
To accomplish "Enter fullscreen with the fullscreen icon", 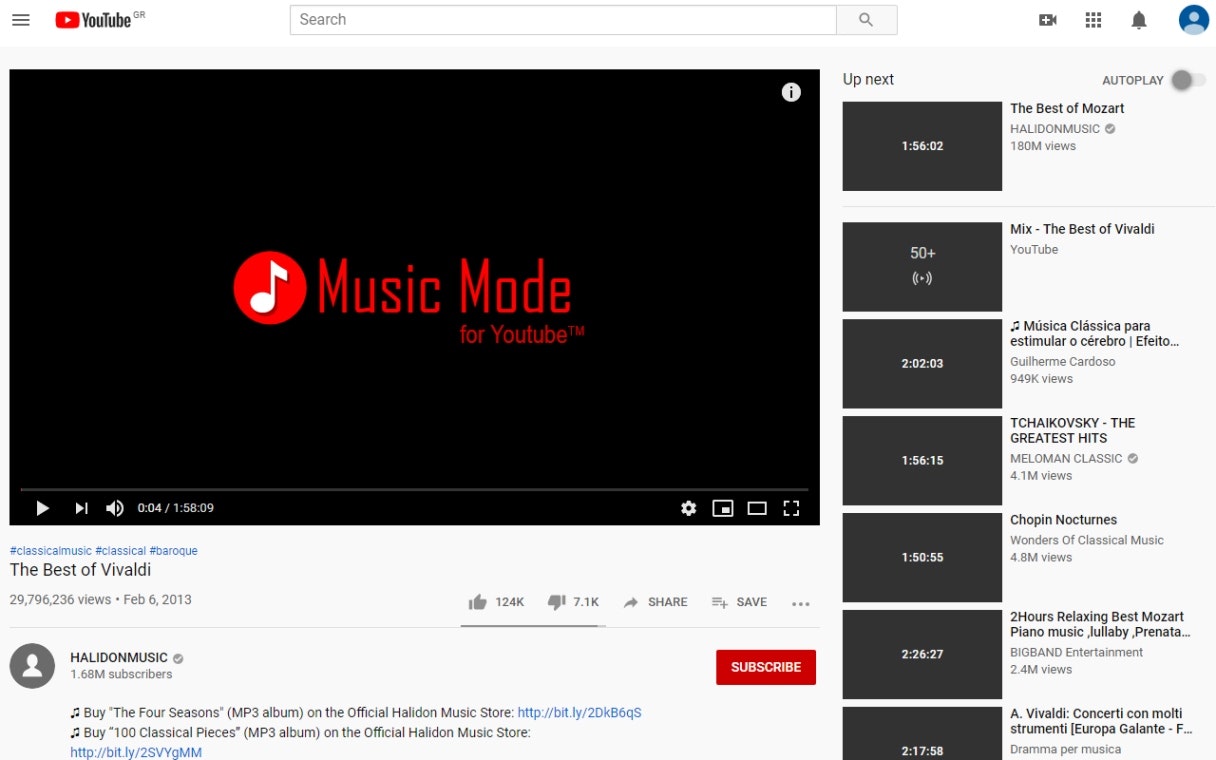I will [x=791, y=508].
